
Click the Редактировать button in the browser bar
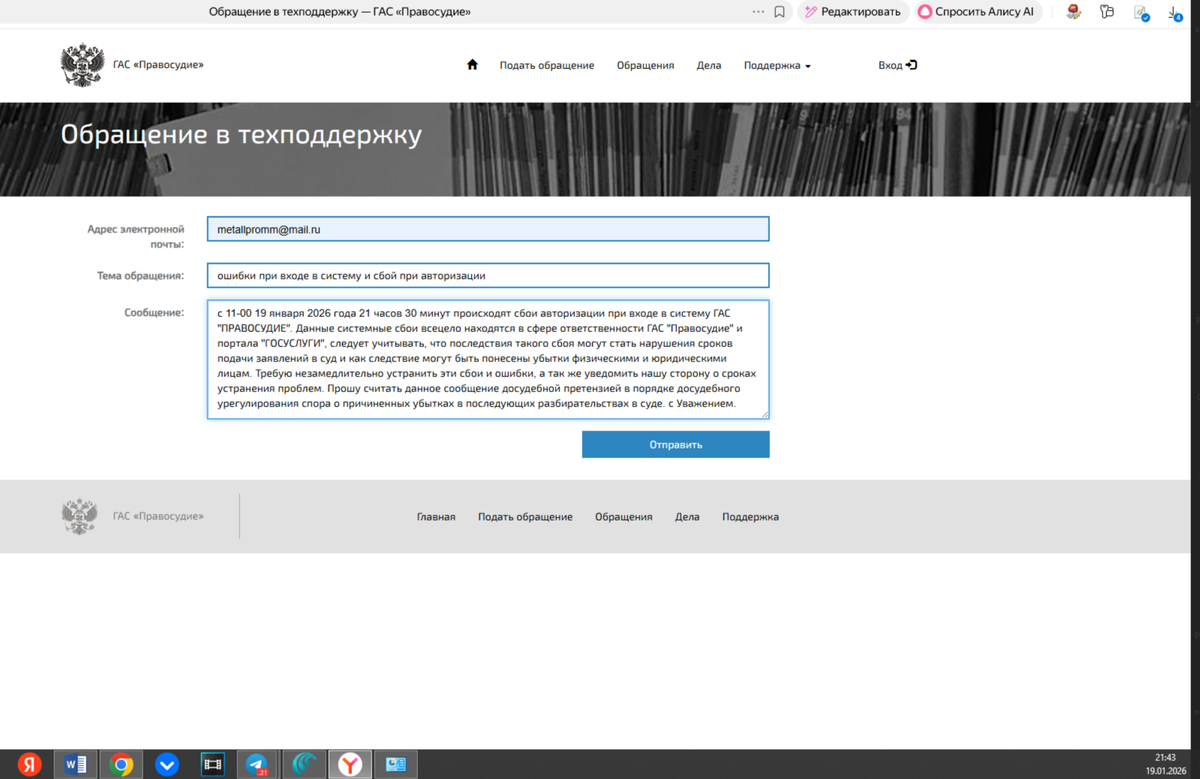[x=852, y=12]
